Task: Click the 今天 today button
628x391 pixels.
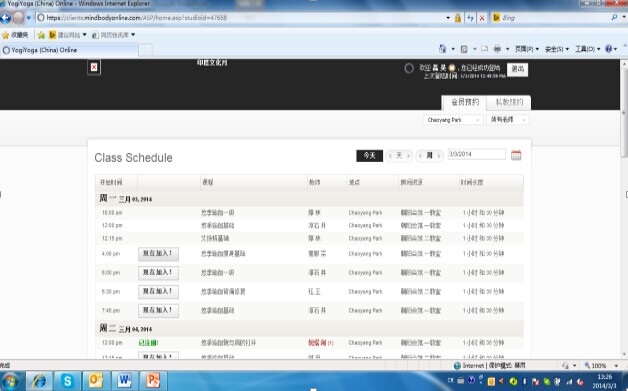Action: (369, 155)
